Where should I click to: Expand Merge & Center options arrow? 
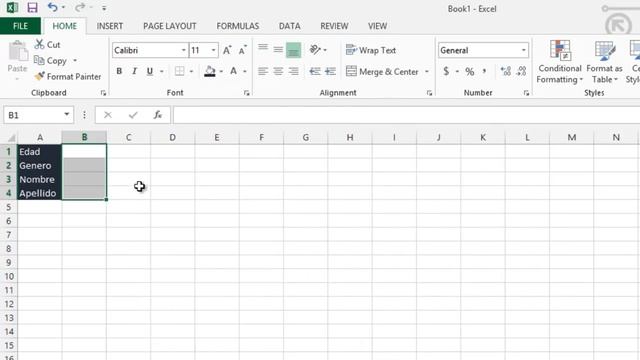pyautogui.click(x=427, y=71)
